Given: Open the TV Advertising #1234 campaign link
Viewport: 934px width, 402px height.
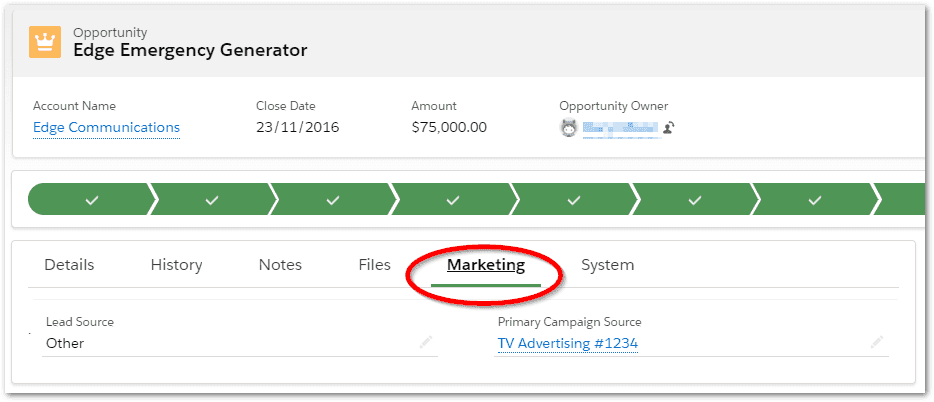Looking at the screenshot, I should (x=567, y=343).
